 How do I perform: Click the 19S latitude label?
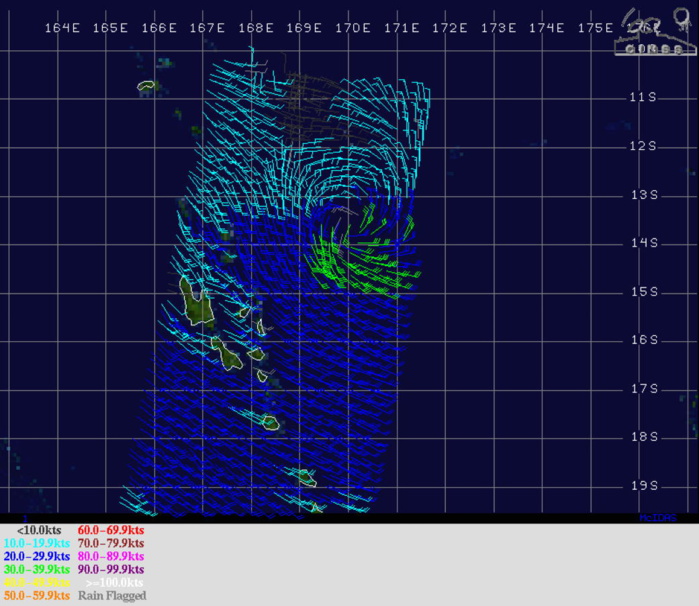coord(643,486)
